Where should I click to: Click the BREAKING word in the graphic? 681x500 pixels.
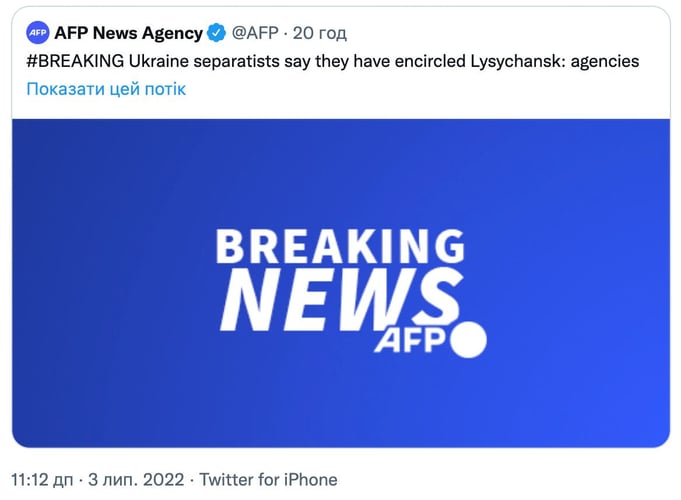[x=340, y=246]
